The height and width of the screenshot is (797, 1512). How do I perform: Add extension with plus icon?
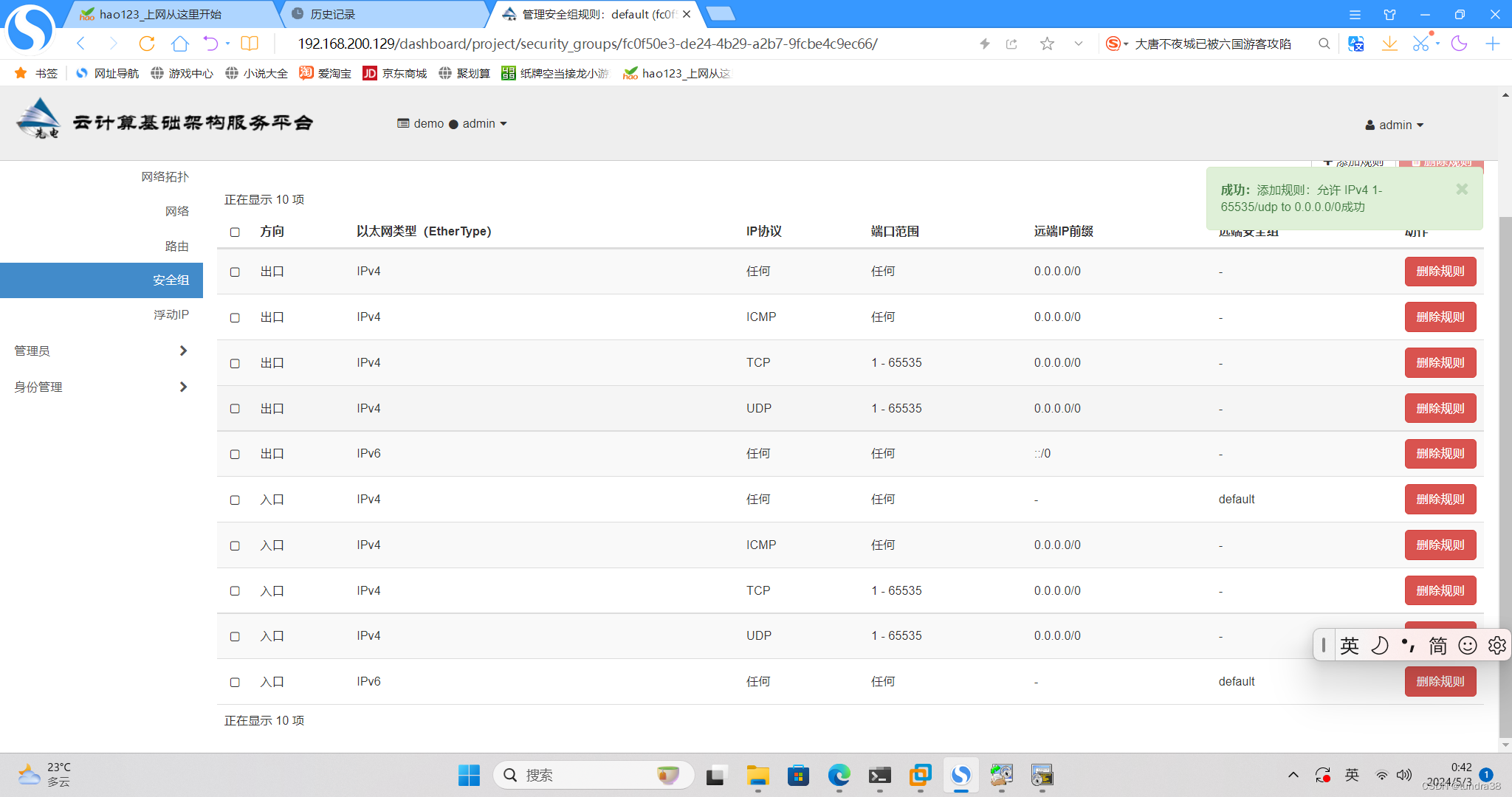[1492, 44]
